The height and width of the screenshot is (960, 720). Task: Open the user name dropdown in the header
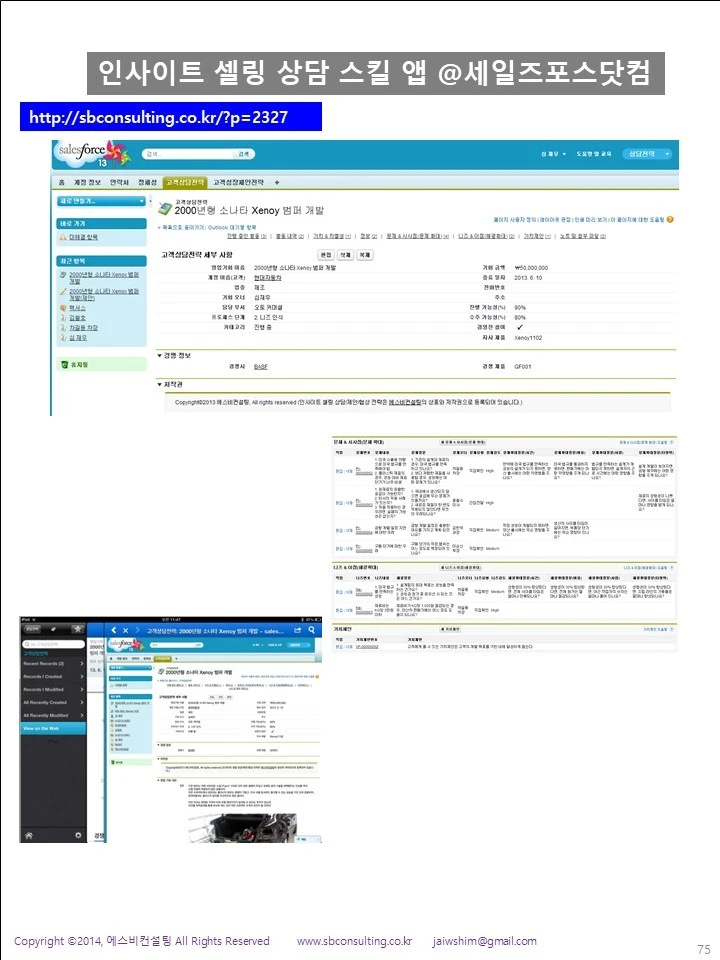click(x=553, y=154)
